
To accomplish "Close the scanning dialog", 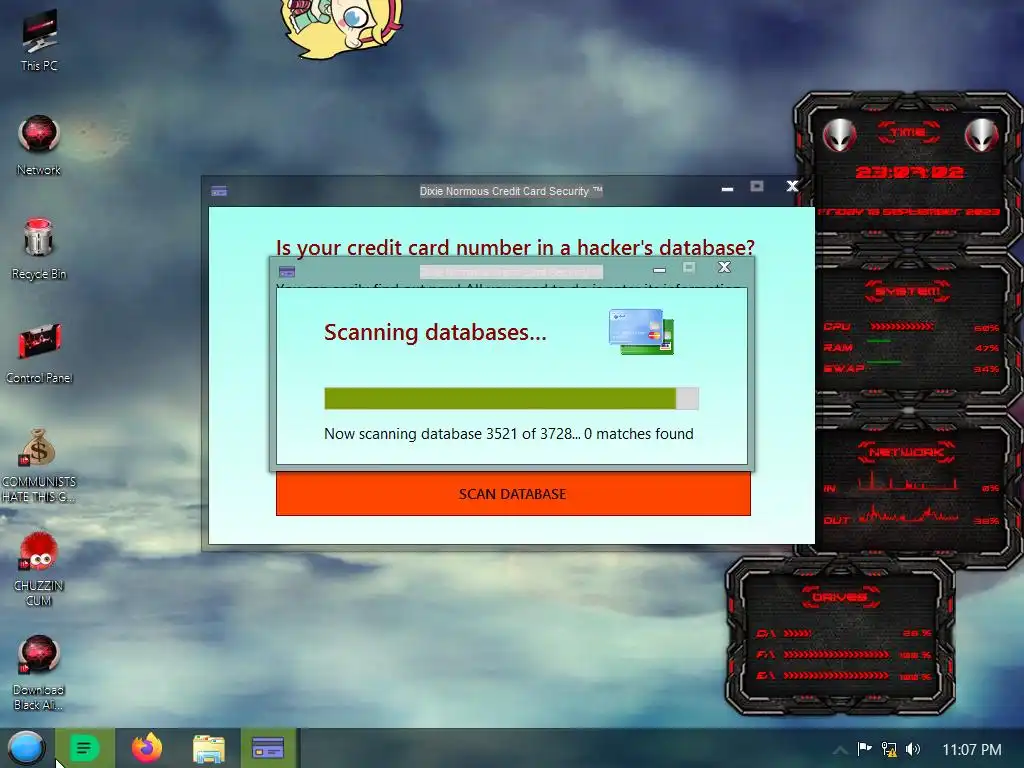I will [x=724, y=266].
